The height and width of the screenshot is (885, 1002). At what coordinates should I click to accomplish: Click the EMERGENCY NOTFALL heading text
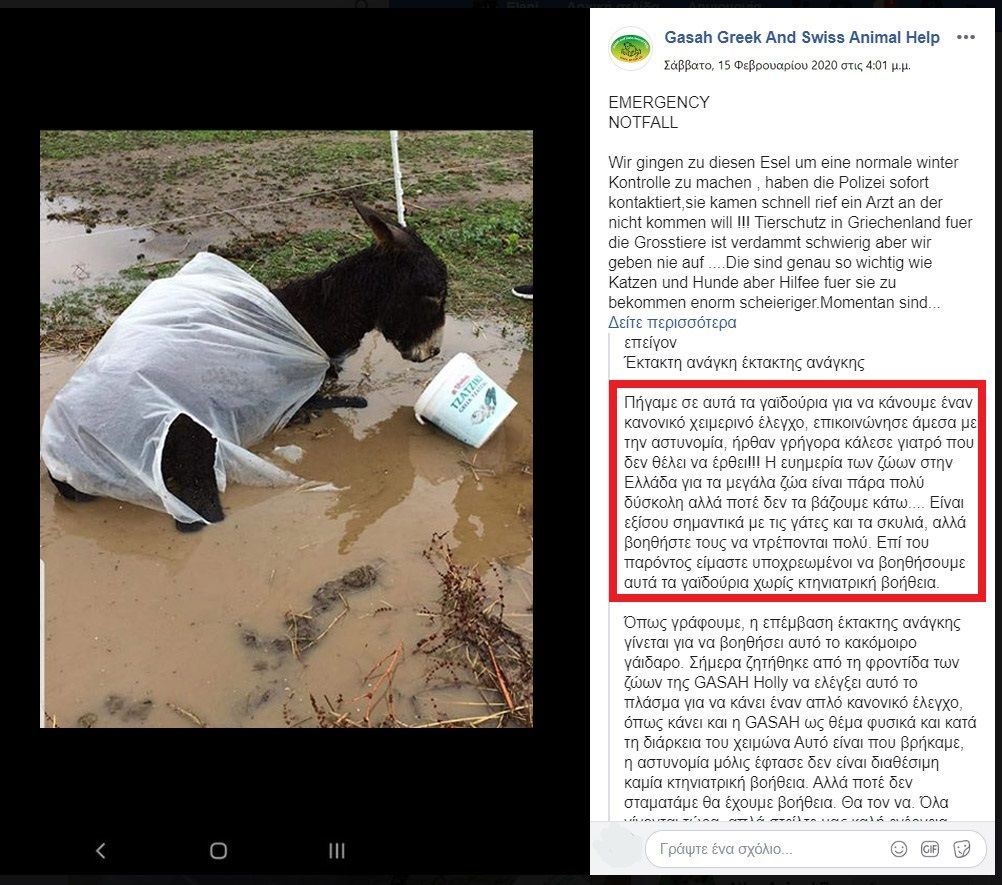coord(659,112)
